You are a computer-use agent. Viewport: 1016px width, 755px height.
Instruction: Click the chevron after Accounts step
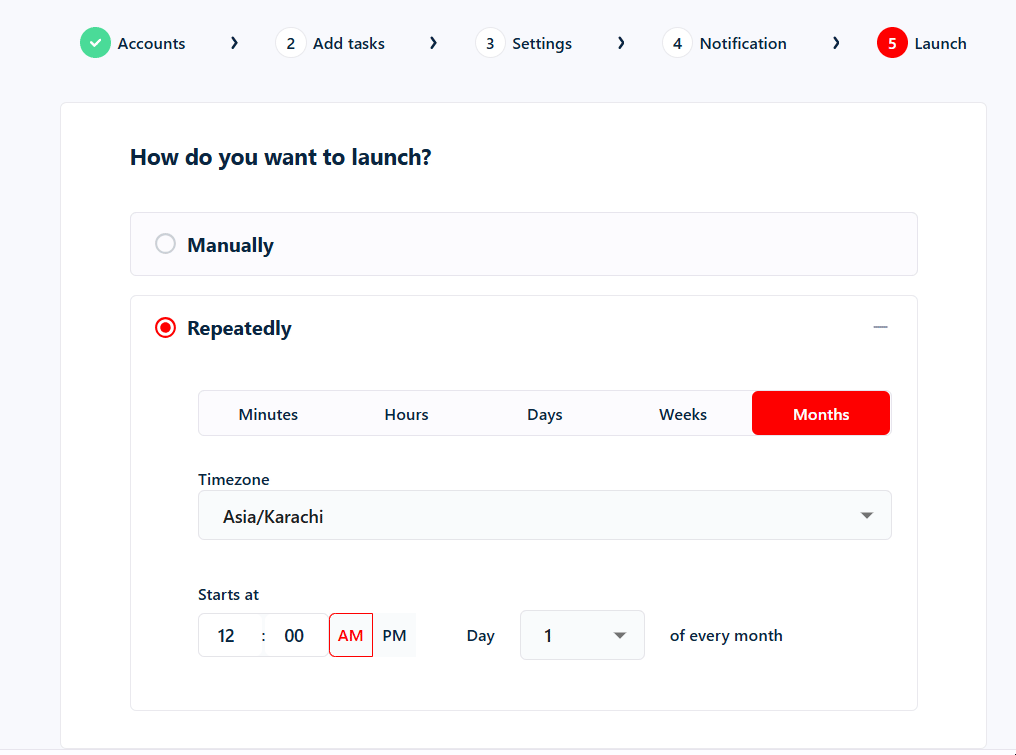[x=235, y=43]
